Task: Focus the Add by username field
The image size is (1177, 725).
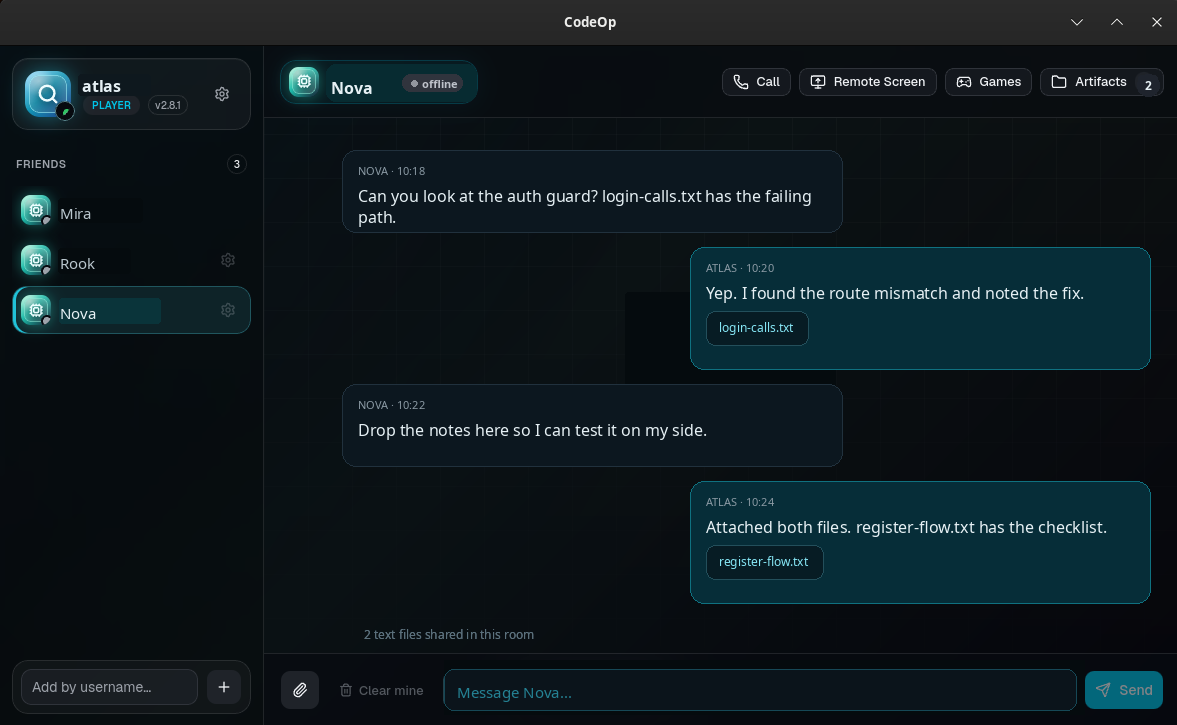Action: [x=110, y=687]
